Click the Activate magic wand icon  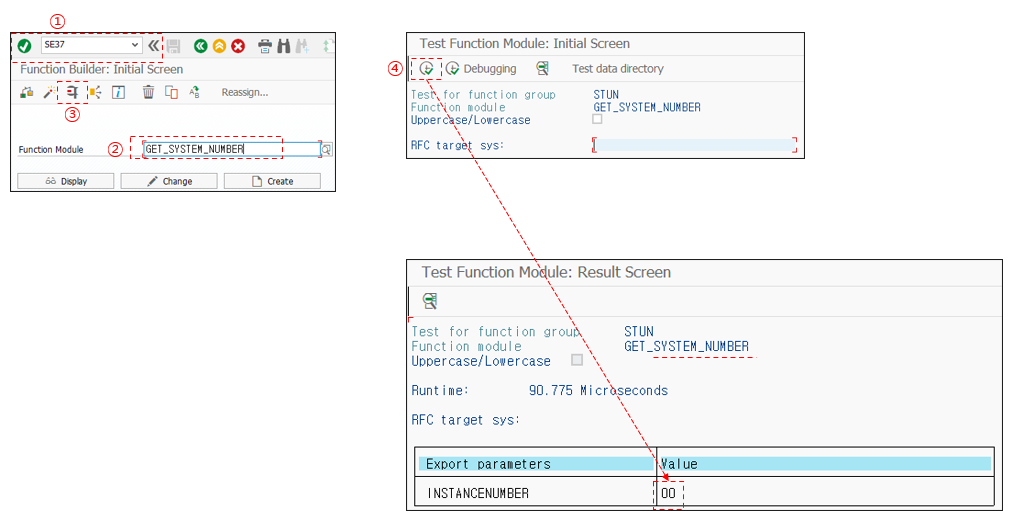tap(49, 92)
